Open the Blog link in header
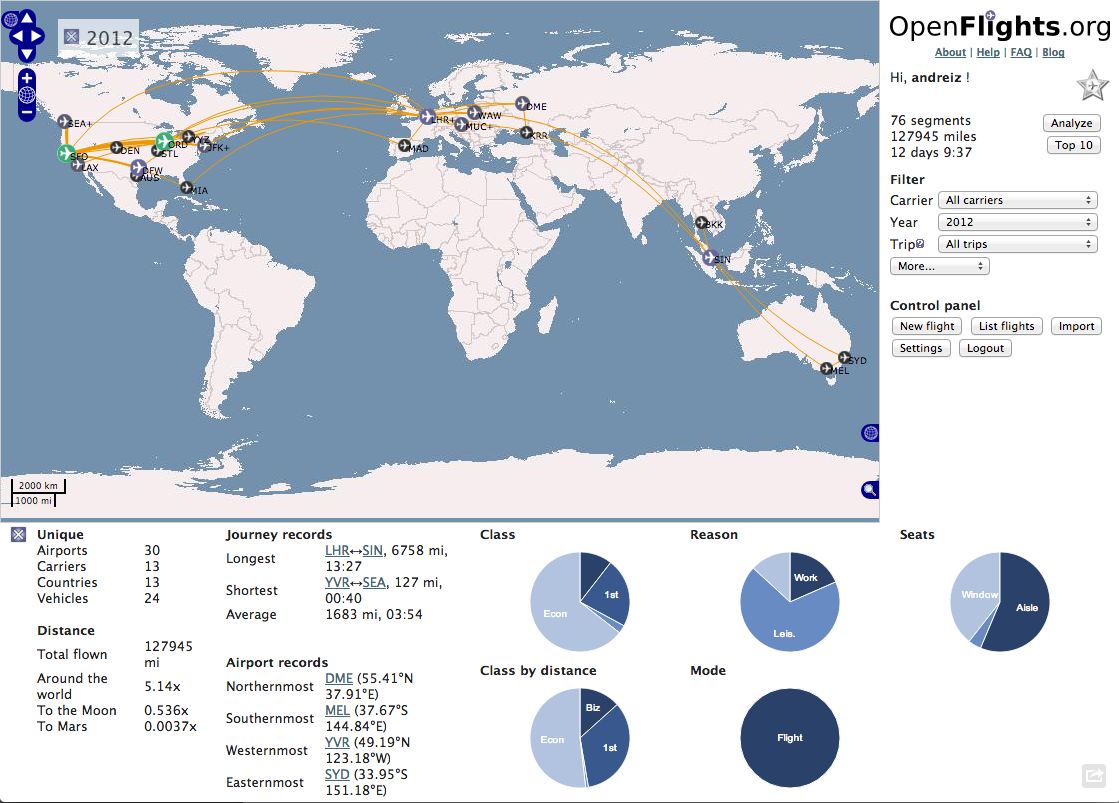 click(1053, 52)
